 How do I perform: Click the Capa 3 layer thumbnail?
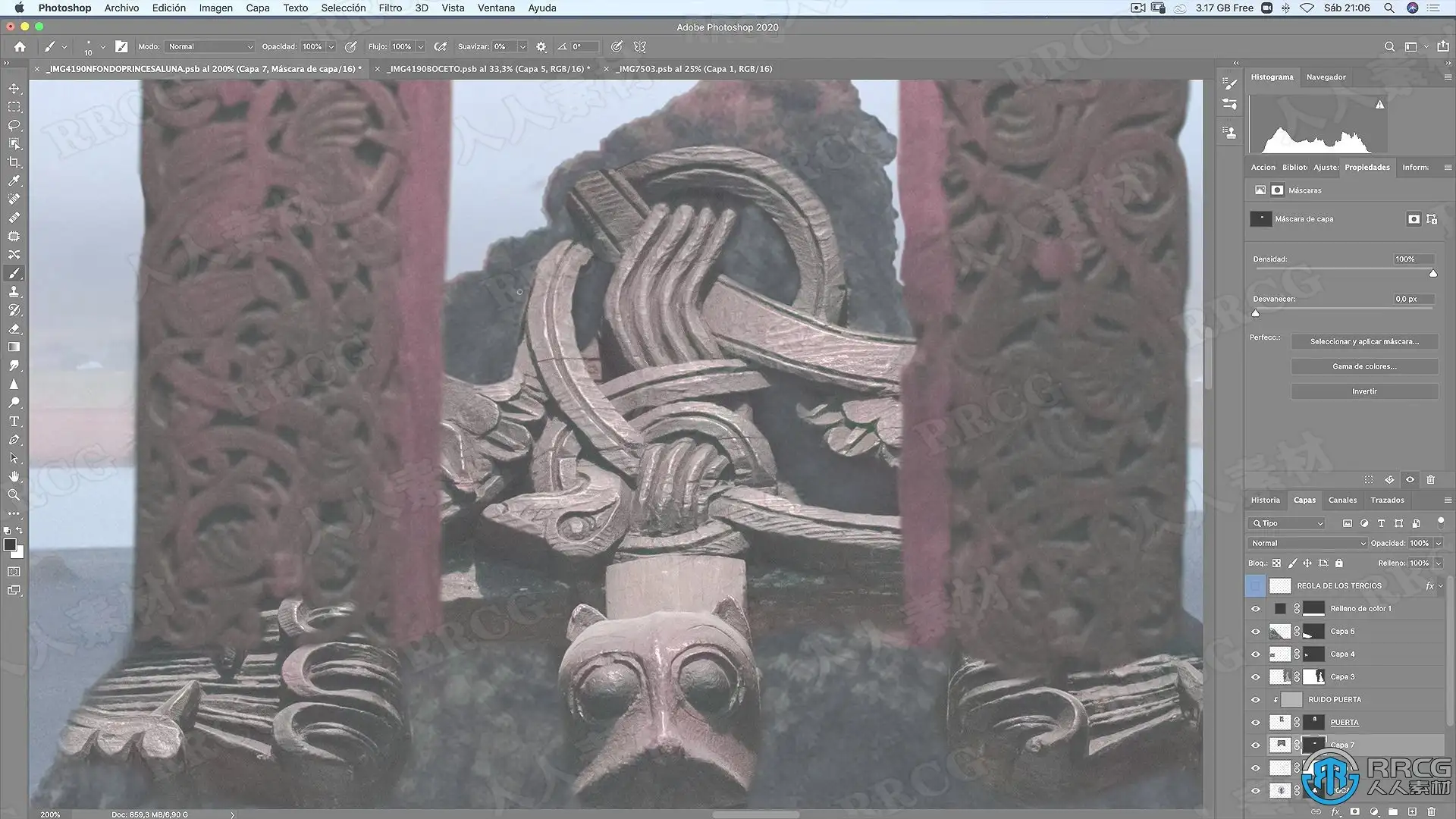pyautogui.click(x=1279, y=676)
